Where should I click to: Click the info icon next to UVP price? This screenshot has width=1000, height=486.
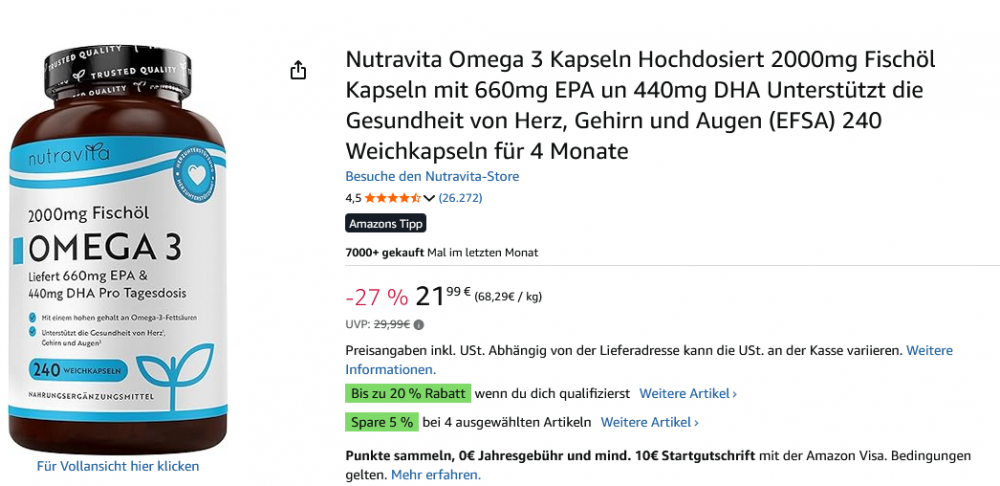[x=418, y=325]
